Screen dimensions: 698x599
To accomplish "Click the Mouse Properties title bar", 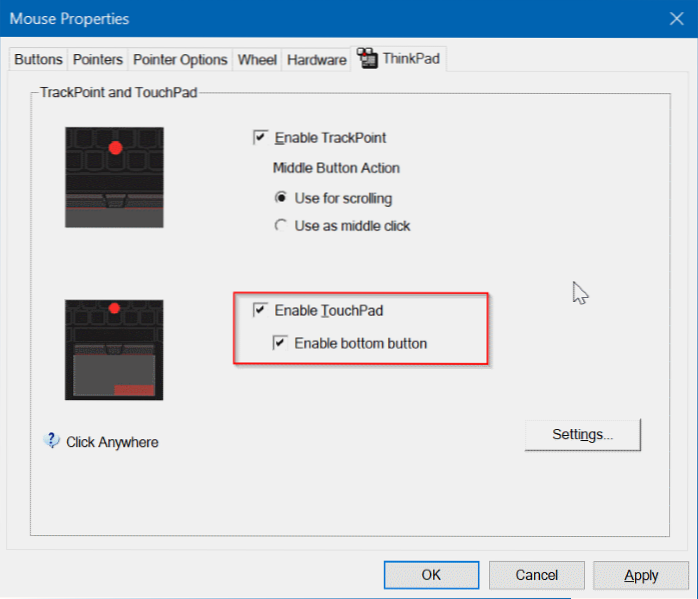I will coord(300,18).
